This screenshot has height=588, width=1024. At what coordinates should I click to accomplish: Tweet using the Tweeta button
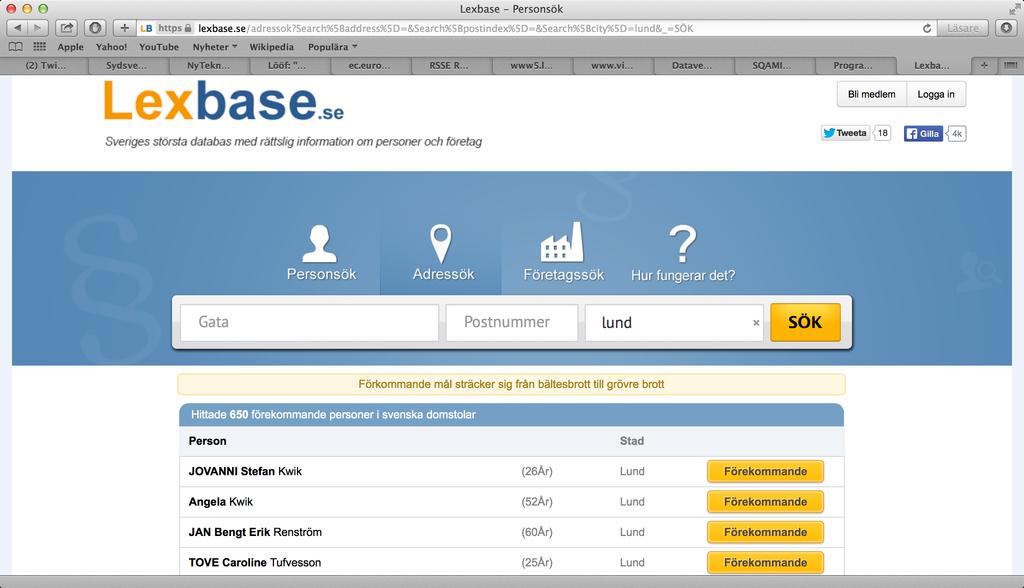coord(845,133)
